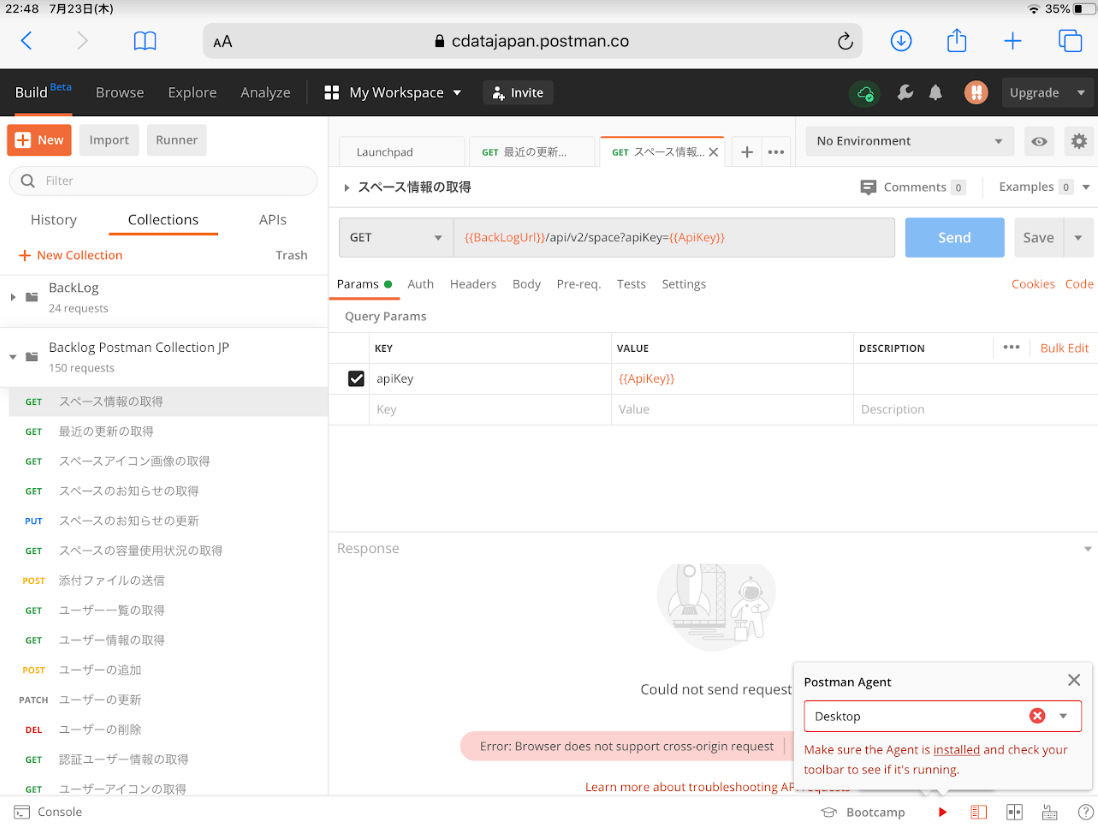Switch to two-pane view icon
Screen dimensions: 1098x824
(x=1014, y=812)
